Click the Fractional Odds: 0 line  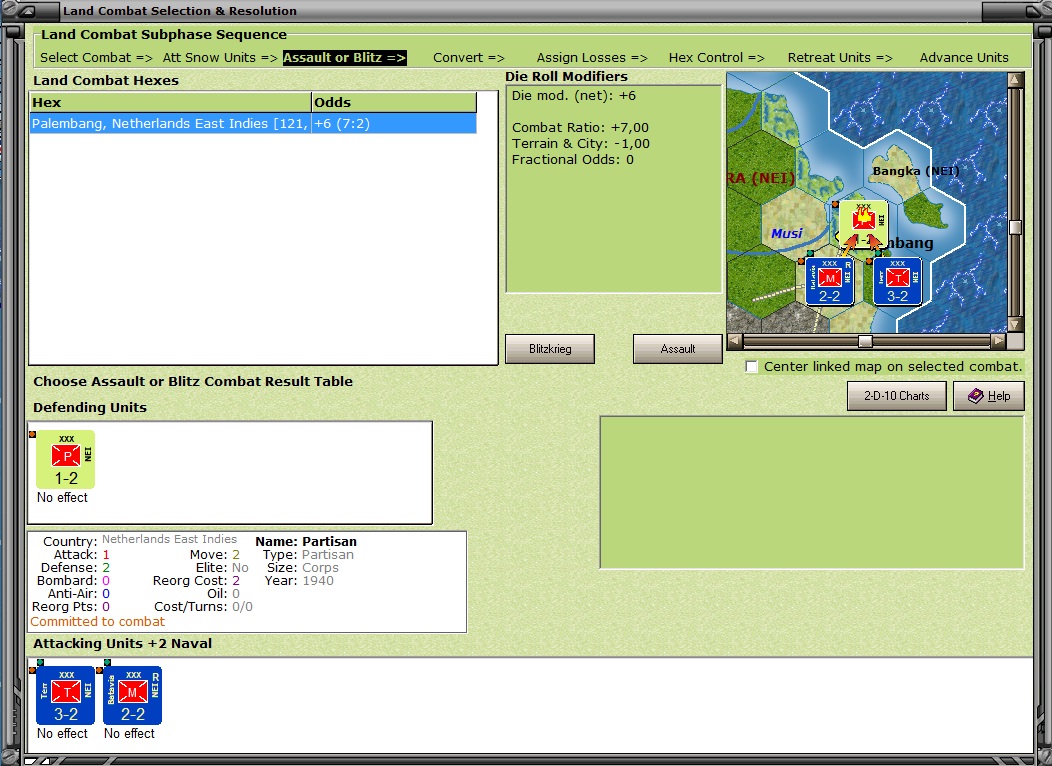(x=572, y=160)
